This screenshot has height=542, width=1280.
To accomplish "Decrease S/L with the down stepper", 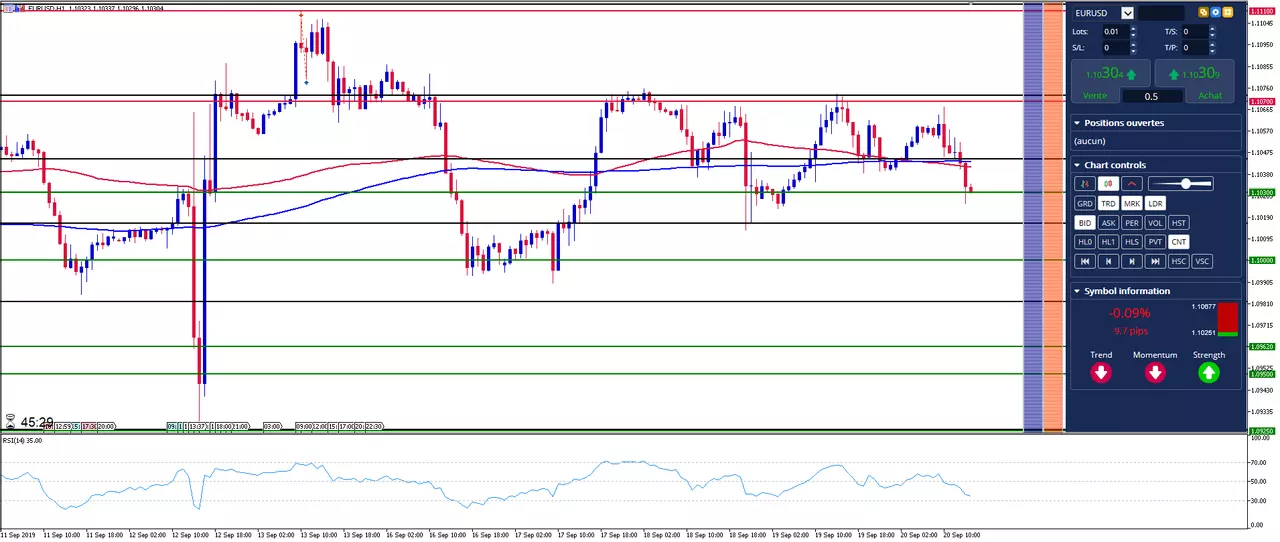I will pos(1133,51).
